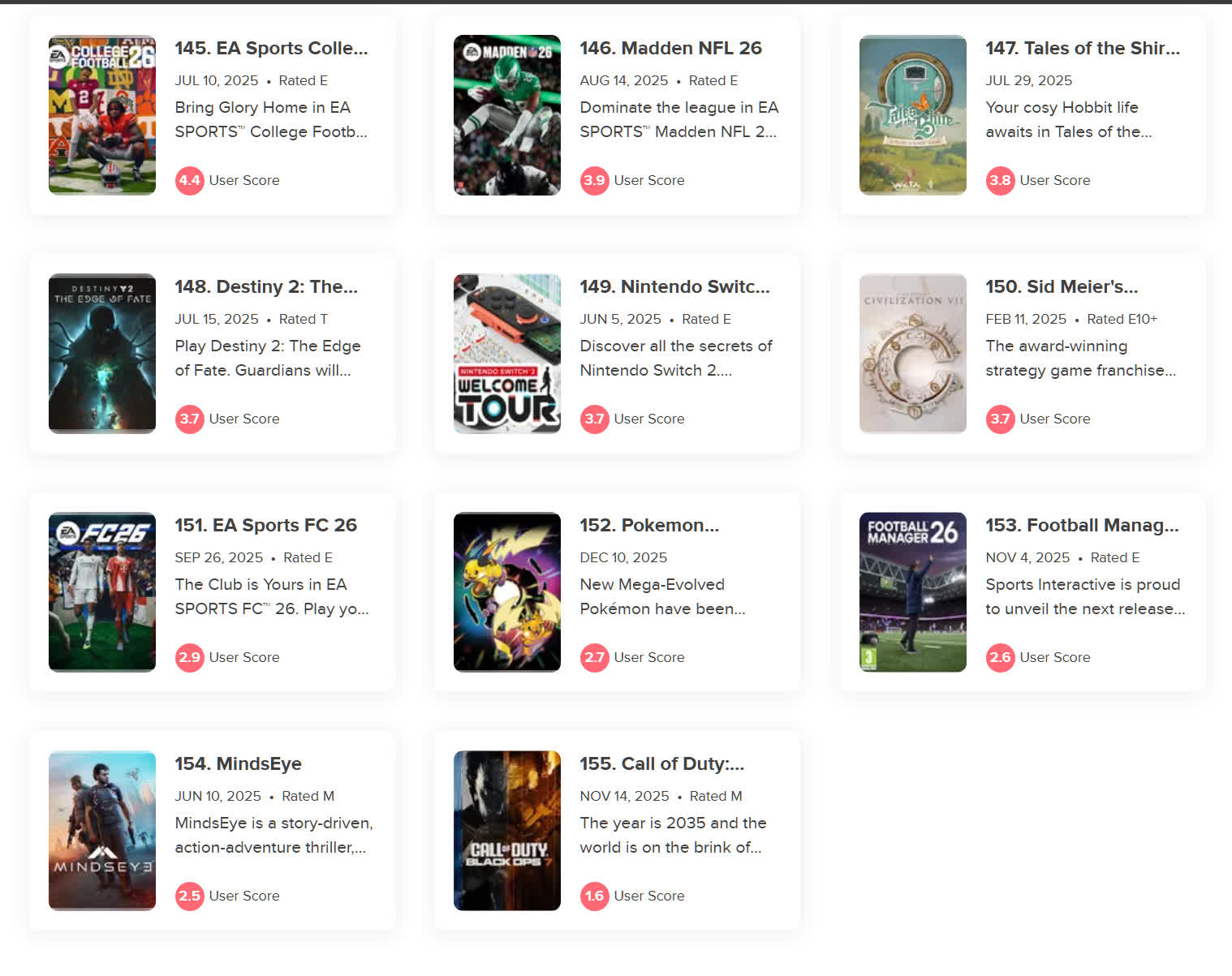Screen dimensions: 1232x976
Task: Open the EA Sports College Football 26 cover
Action: click(102, 115)
